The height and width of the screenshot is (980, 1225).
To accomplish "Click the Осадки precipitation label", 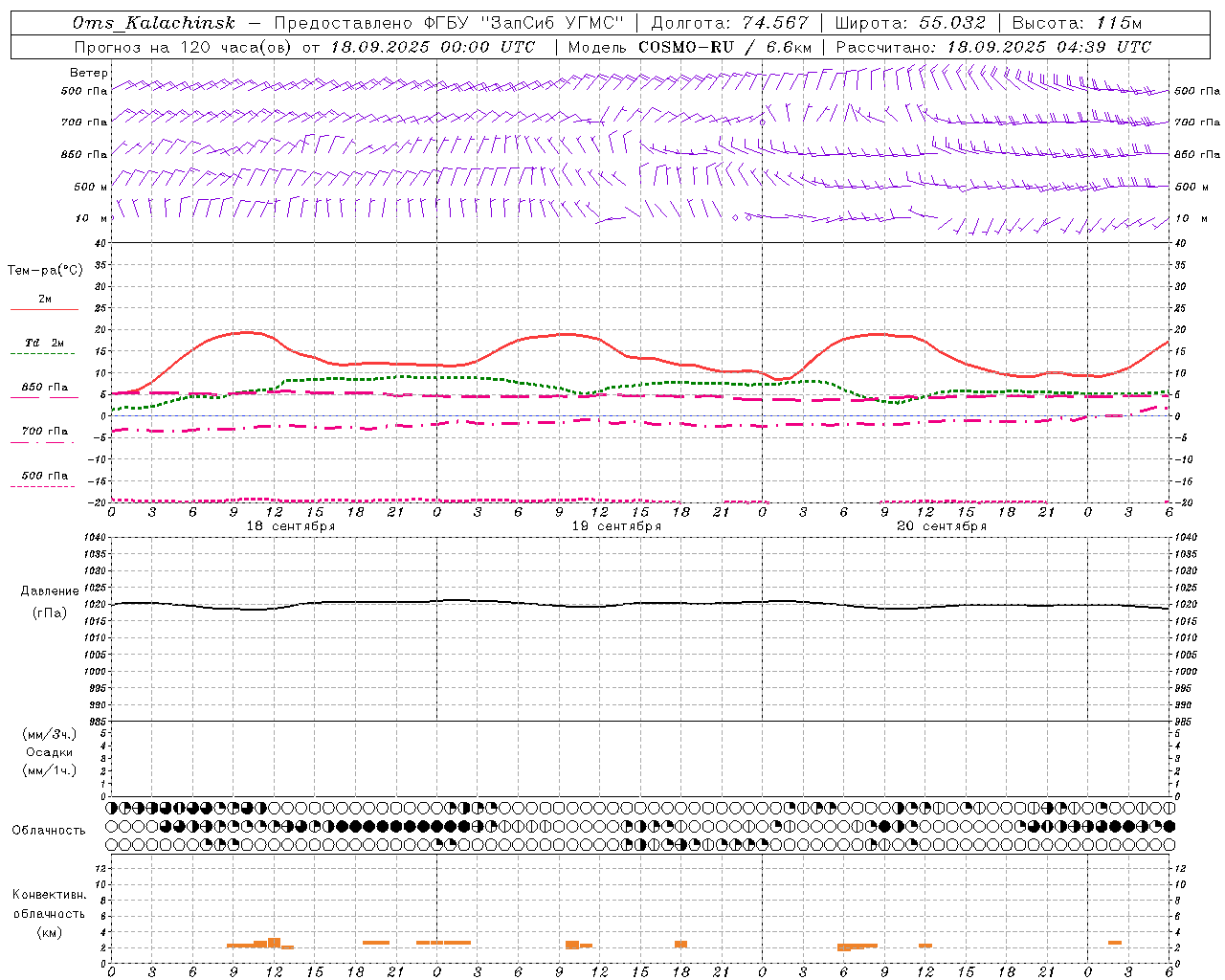I will point(50,752).
